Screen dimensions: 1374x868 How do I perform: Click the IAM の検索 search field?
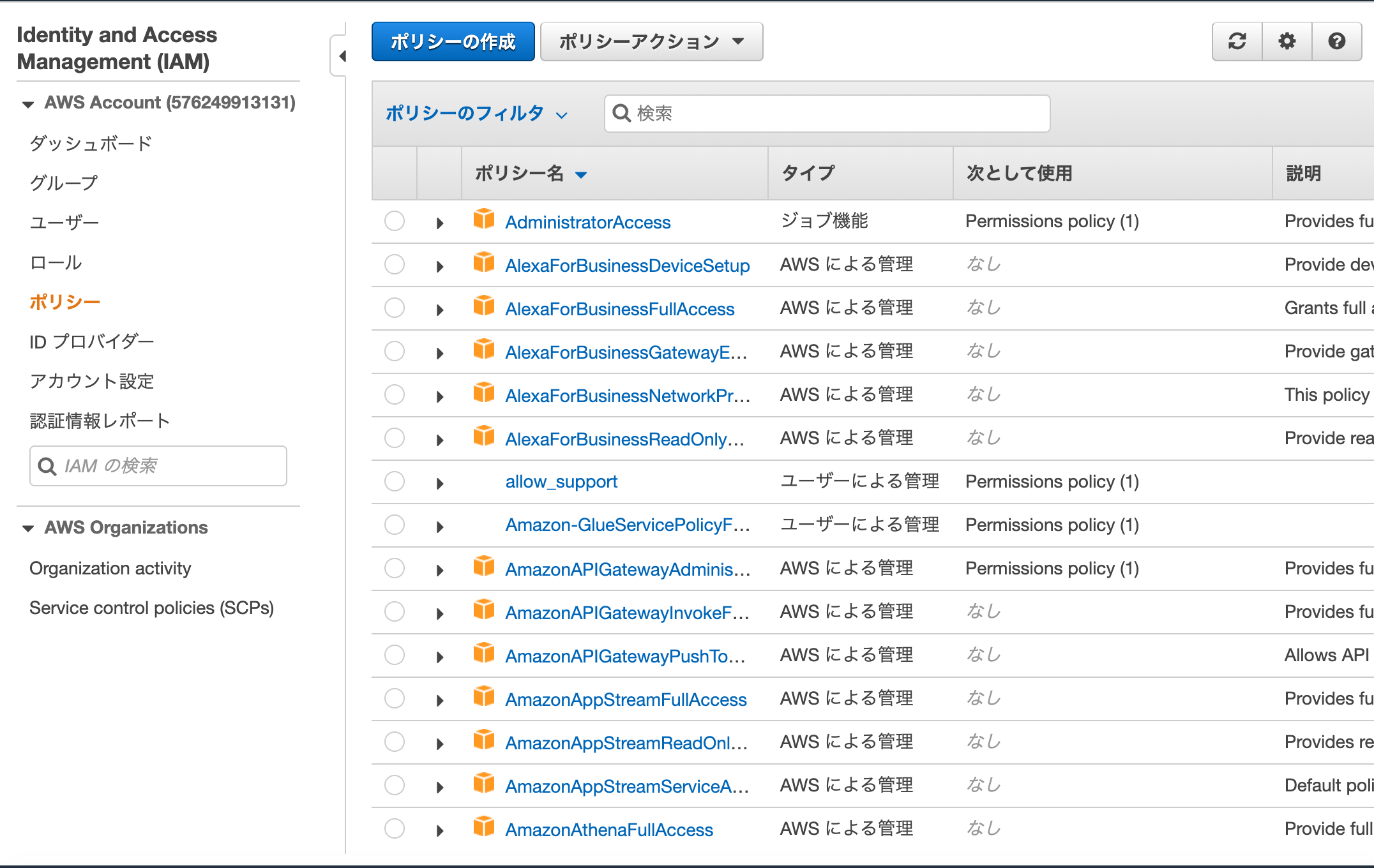[x=158, y=466]
